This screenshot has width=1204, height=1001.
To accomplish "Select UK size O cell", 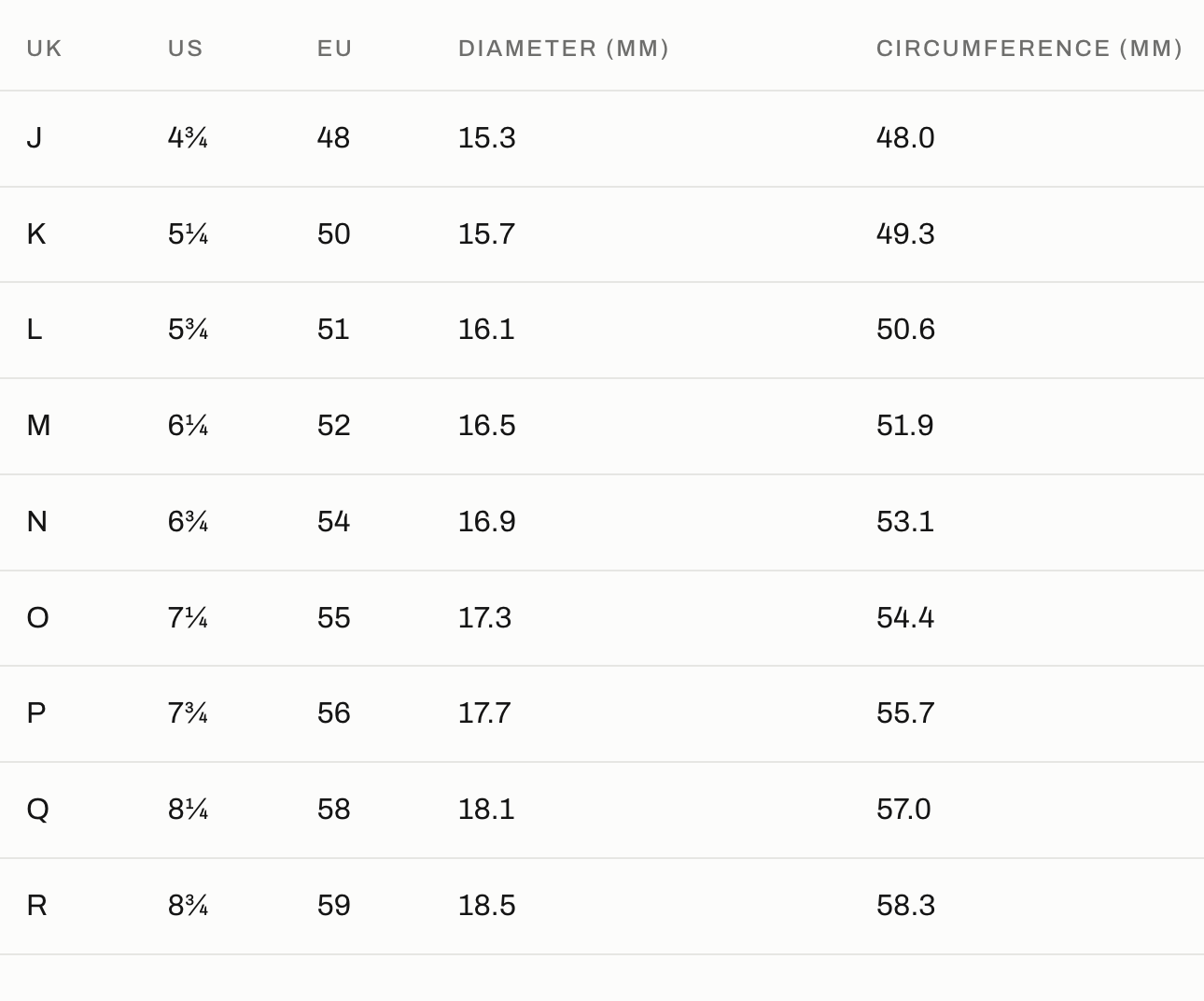I will pos(37,618).
